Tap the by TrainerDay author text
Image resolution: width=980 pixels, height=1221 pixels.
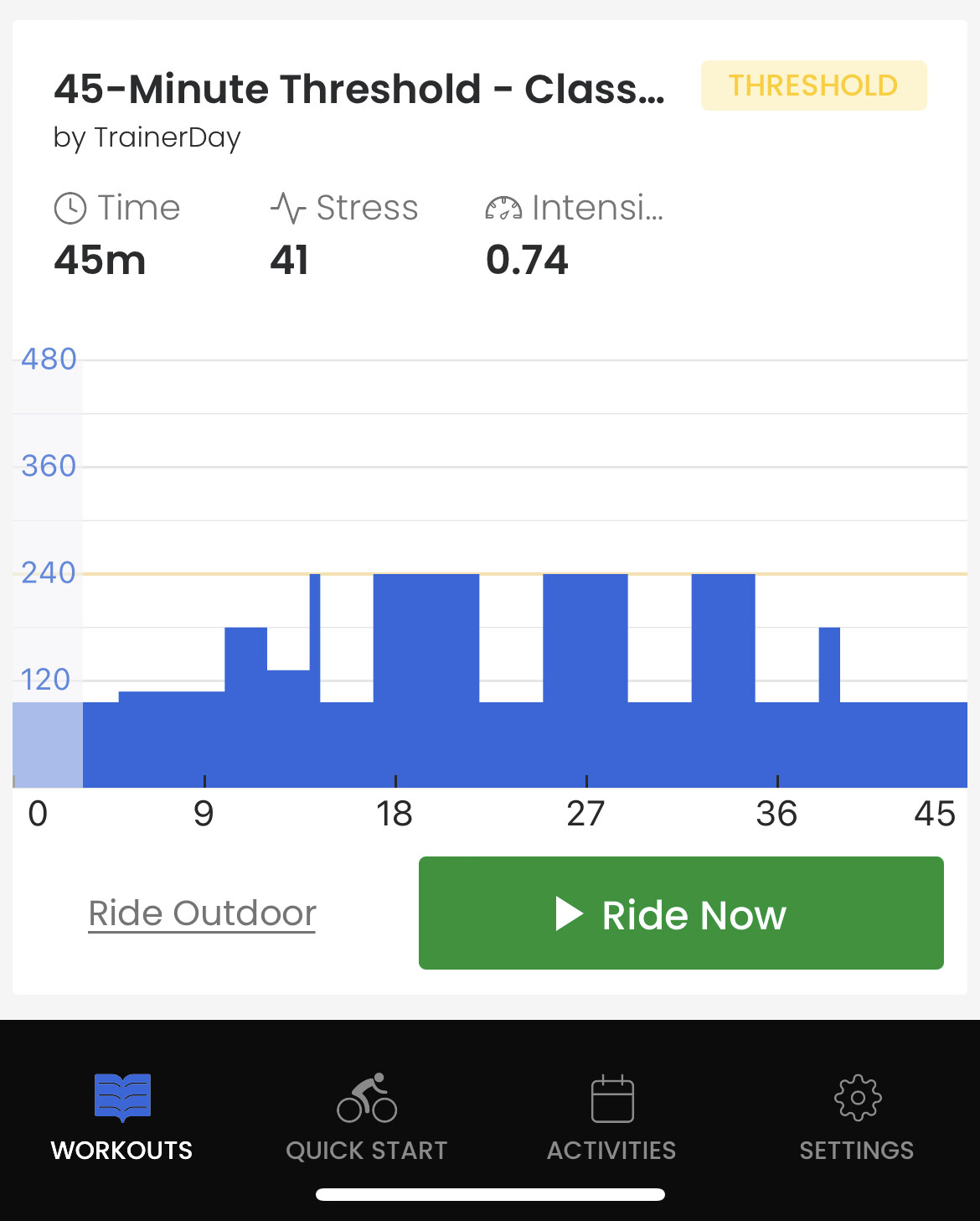pyautogui.click(x=147, y=137)
